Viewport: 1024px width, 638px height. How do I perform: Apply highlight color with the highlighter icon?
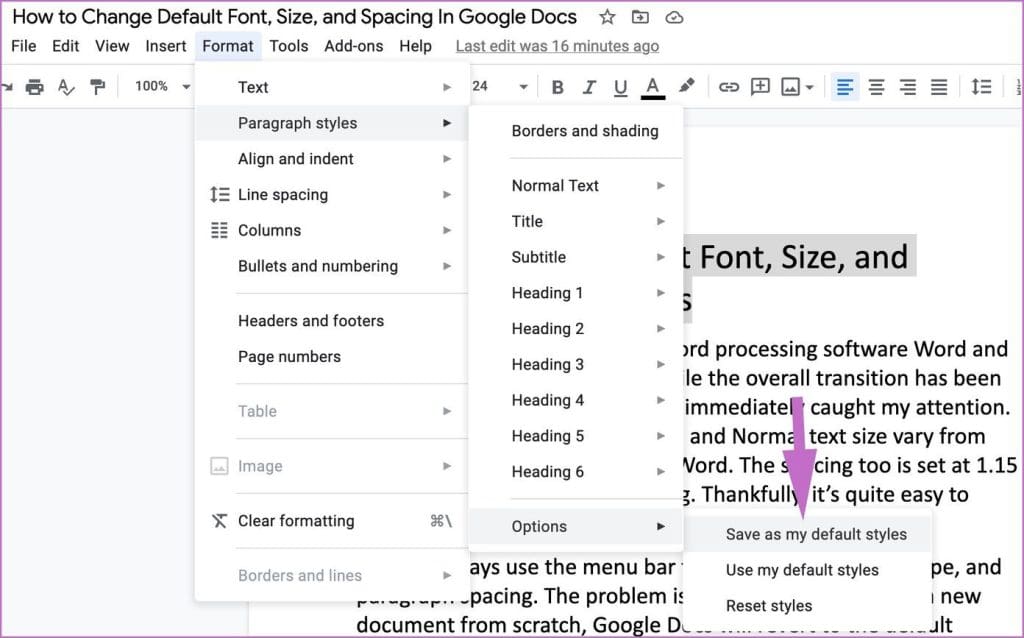[x=686, y=87]
